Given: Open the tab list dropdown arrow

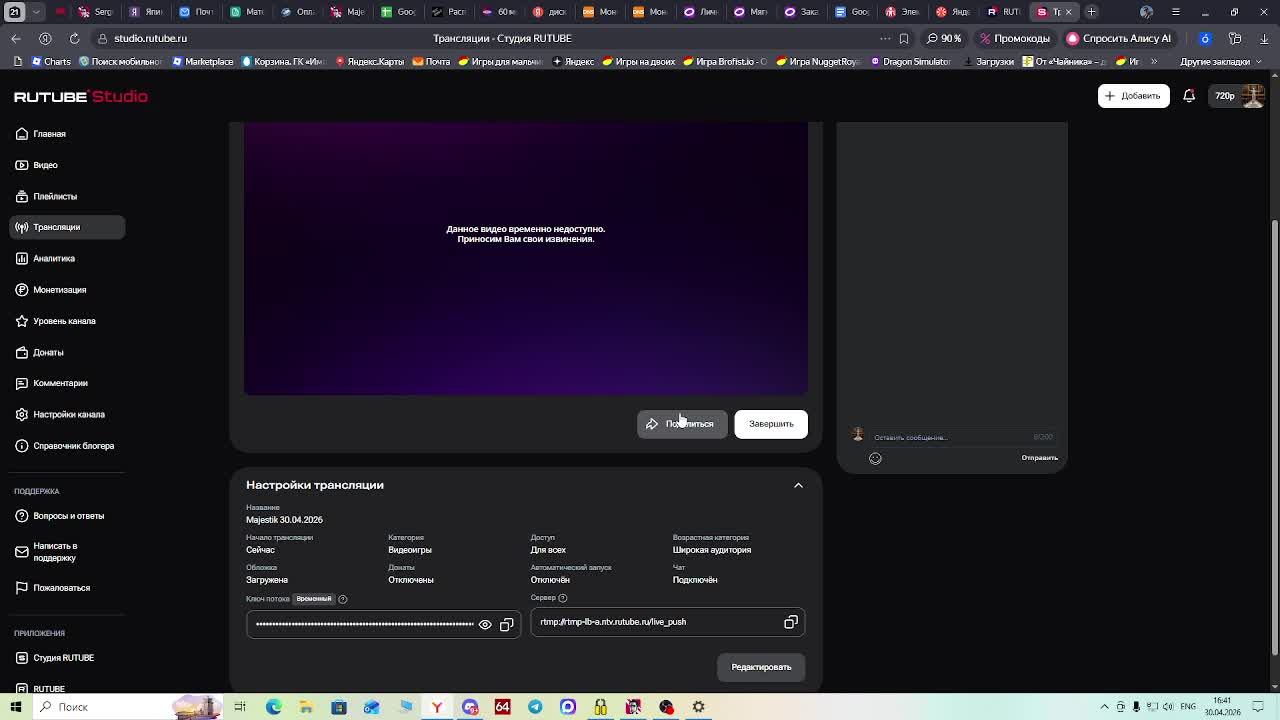Looking at the screenshot, I should pyautogui.click(x=37, y=12).
